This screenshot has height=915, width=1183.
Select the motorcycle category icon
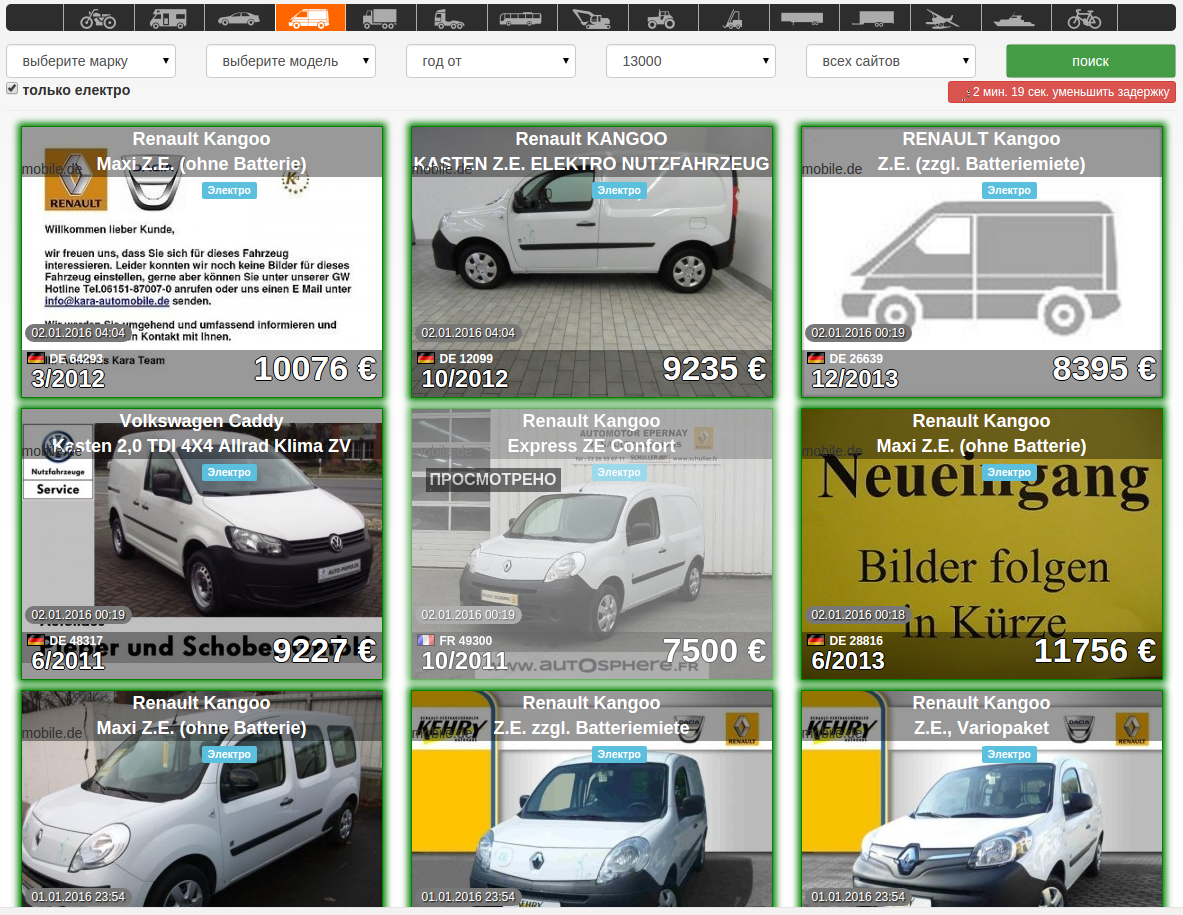click(98, 18)
